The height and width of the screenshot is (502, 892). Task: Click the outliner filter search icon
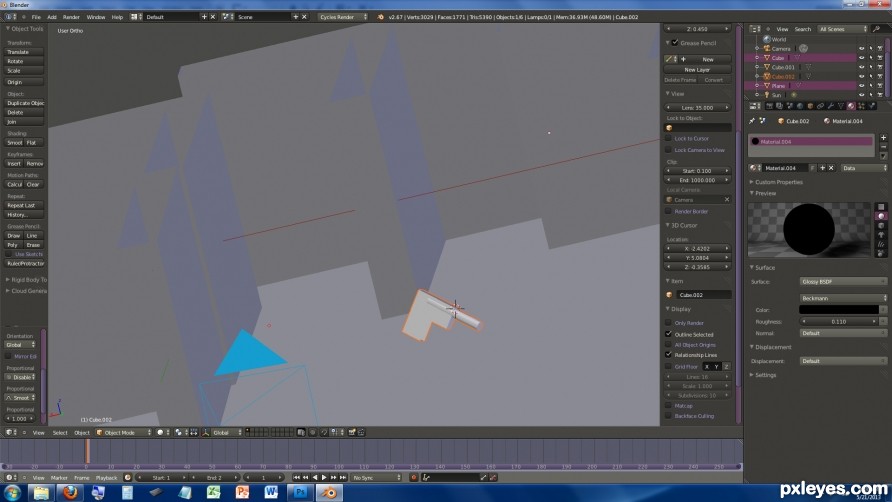877,29
